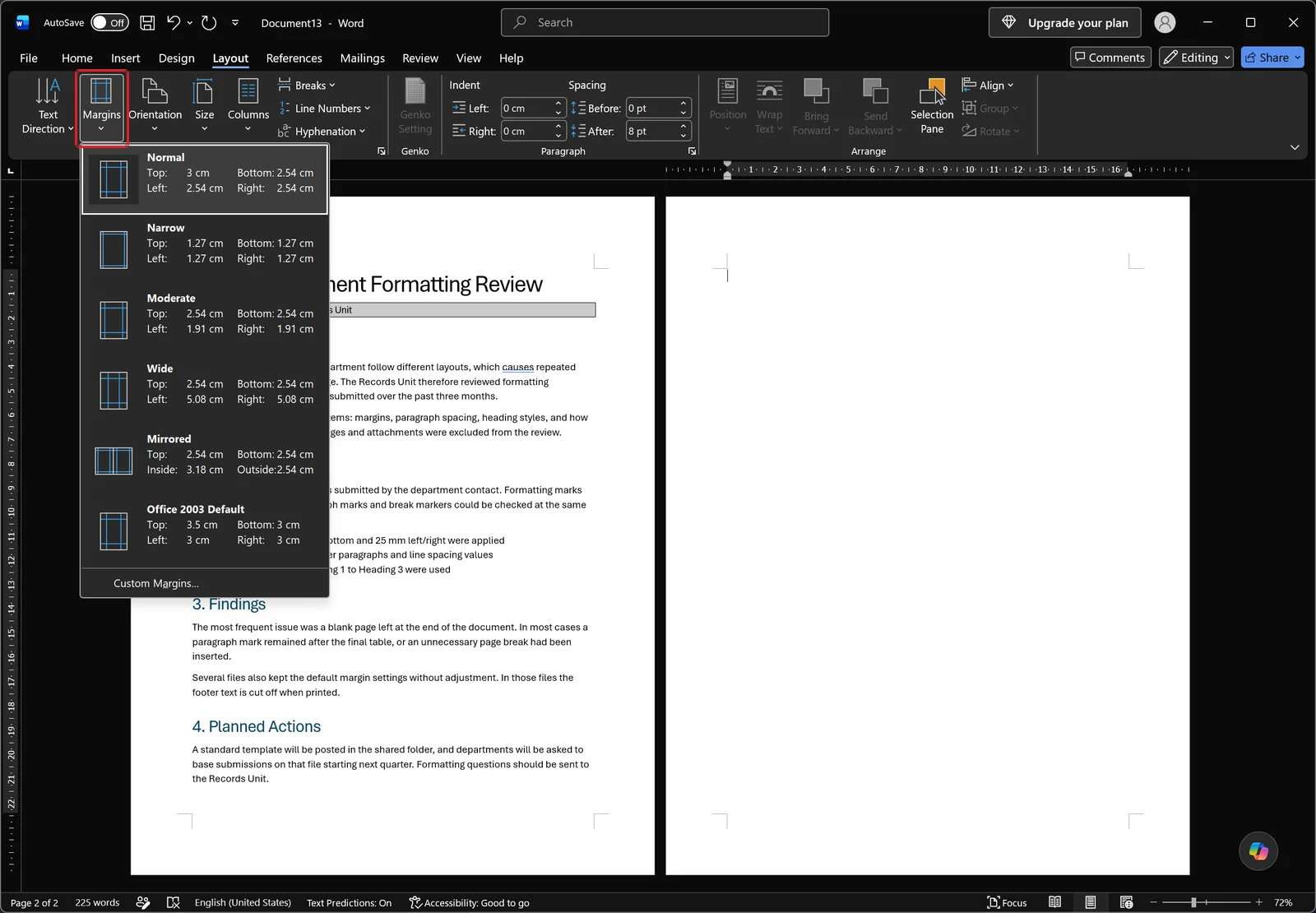
Task: Open Text Direction options
Action: click(48, 105)
